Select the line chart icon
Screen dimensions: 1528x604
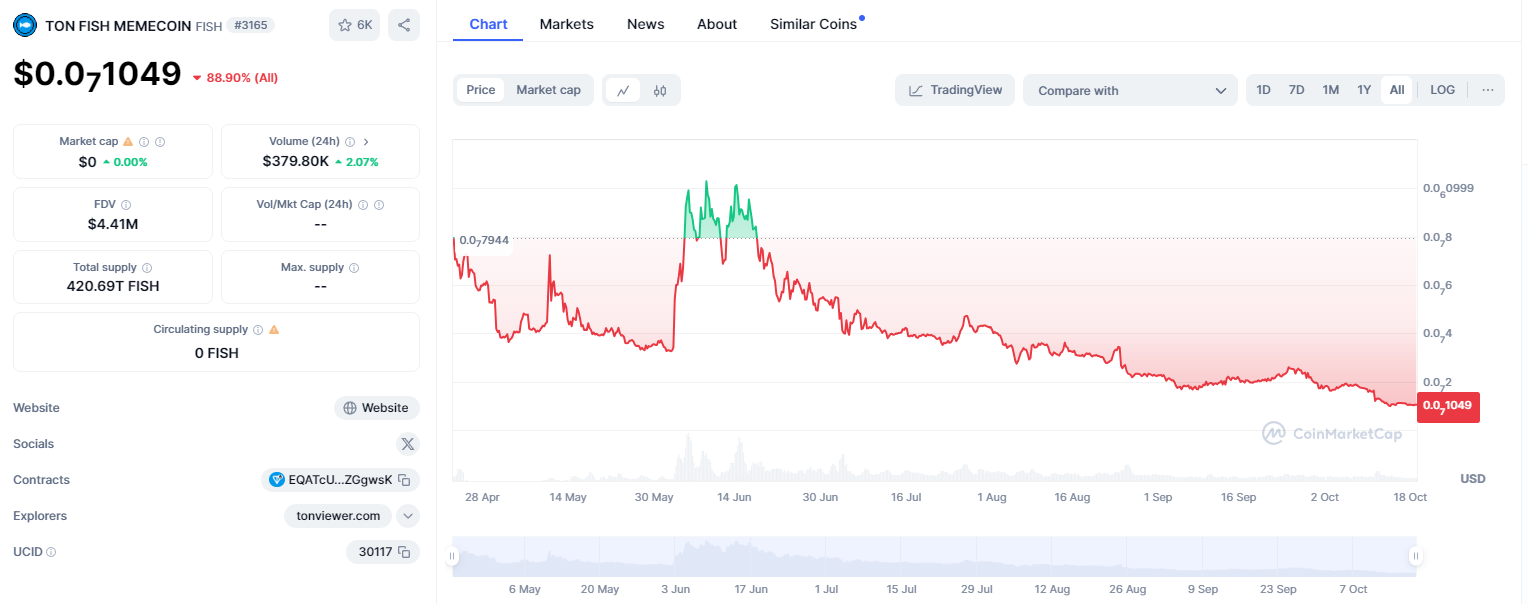623,90
